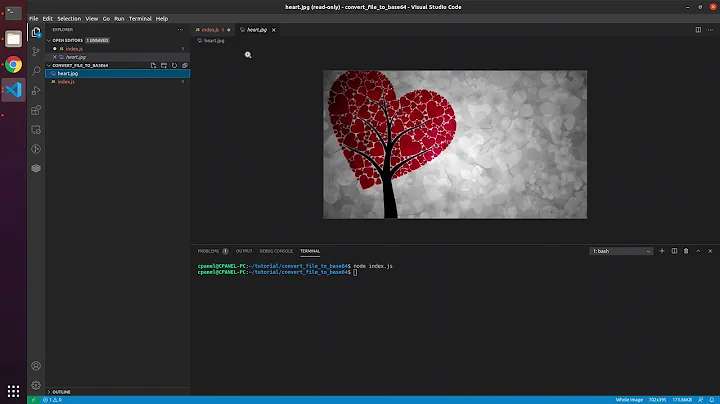Add a new terminal with plus icon
This screenshot has height=404, width=720.
(x=662, y=251)
